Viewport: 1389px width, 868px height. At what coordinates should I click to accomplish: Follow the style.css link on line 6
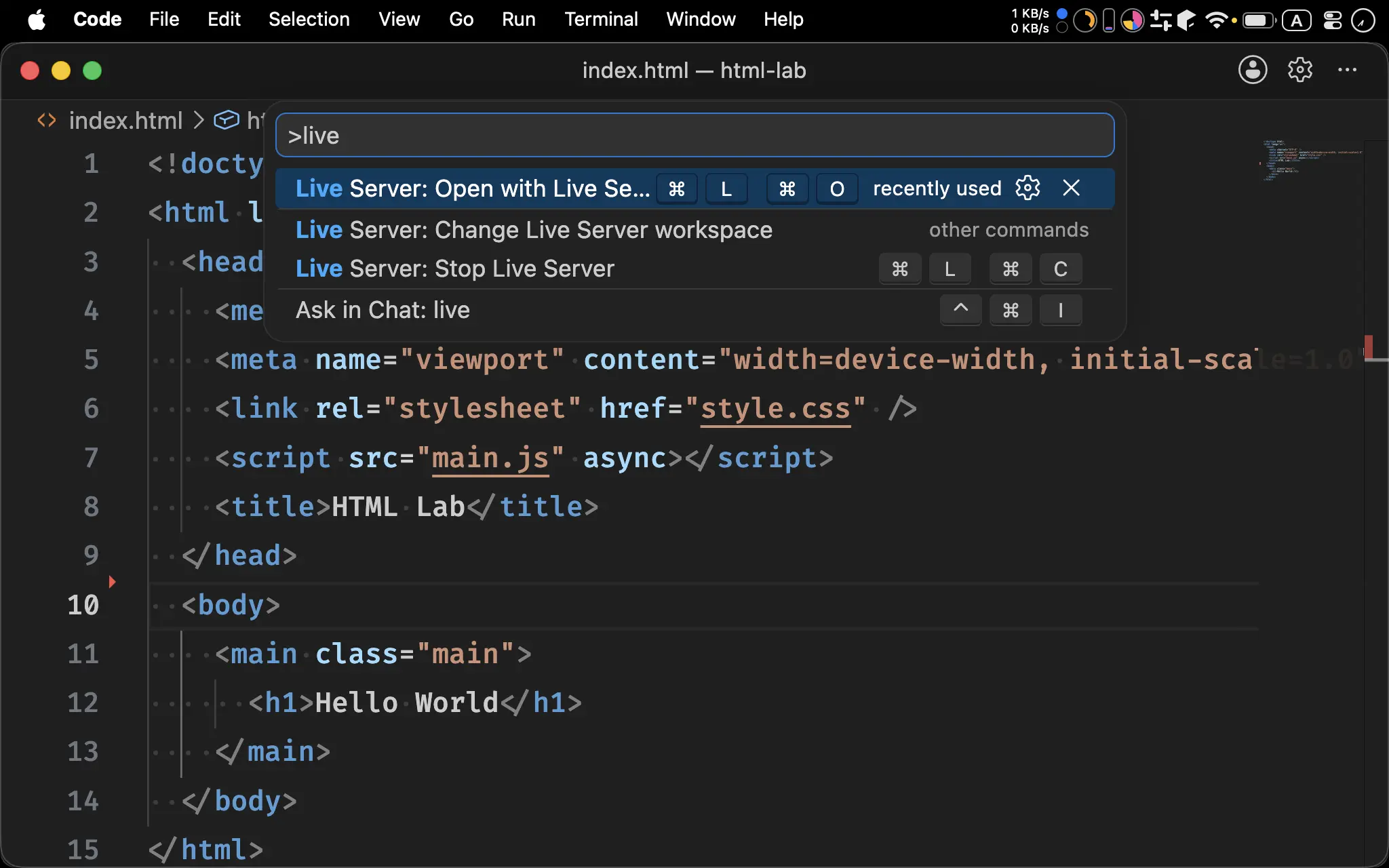775,409
